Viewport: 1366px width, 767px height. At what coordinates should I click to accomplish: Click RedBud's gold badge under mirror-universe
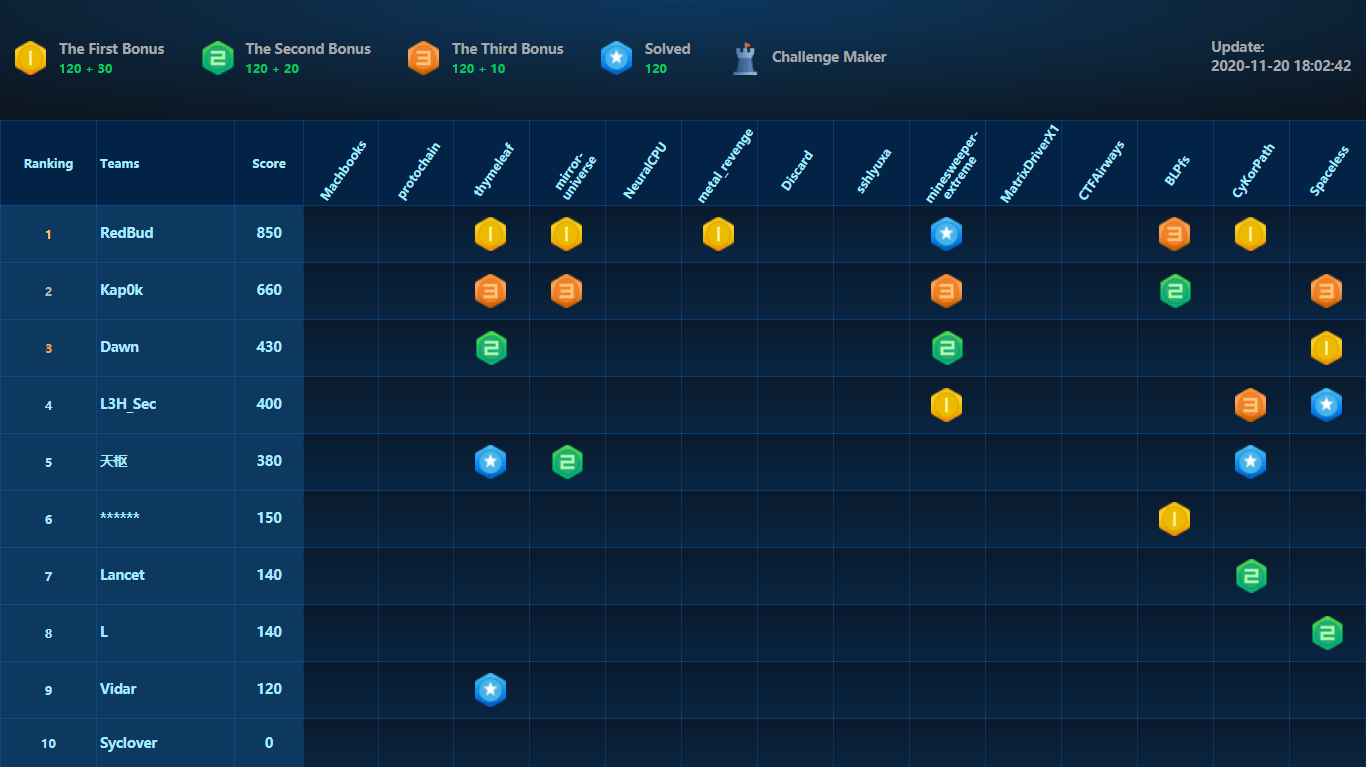[x=566, y=234]
